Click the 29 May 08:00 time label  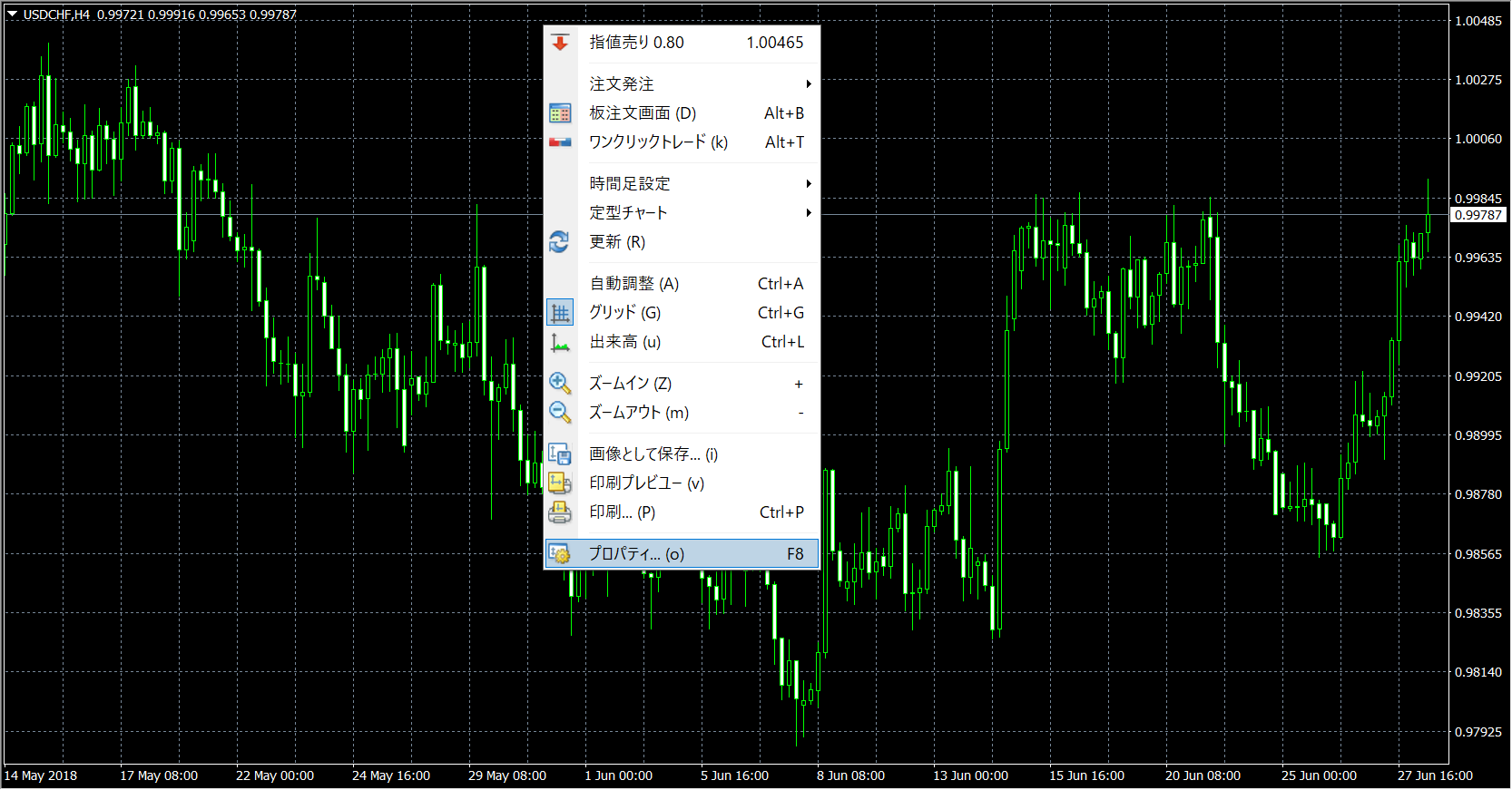(507, 775)
